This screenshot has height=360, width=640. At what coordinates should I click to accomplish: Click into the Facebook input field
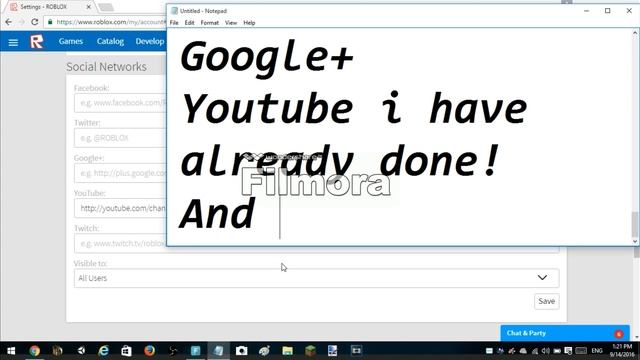(120, 103)
